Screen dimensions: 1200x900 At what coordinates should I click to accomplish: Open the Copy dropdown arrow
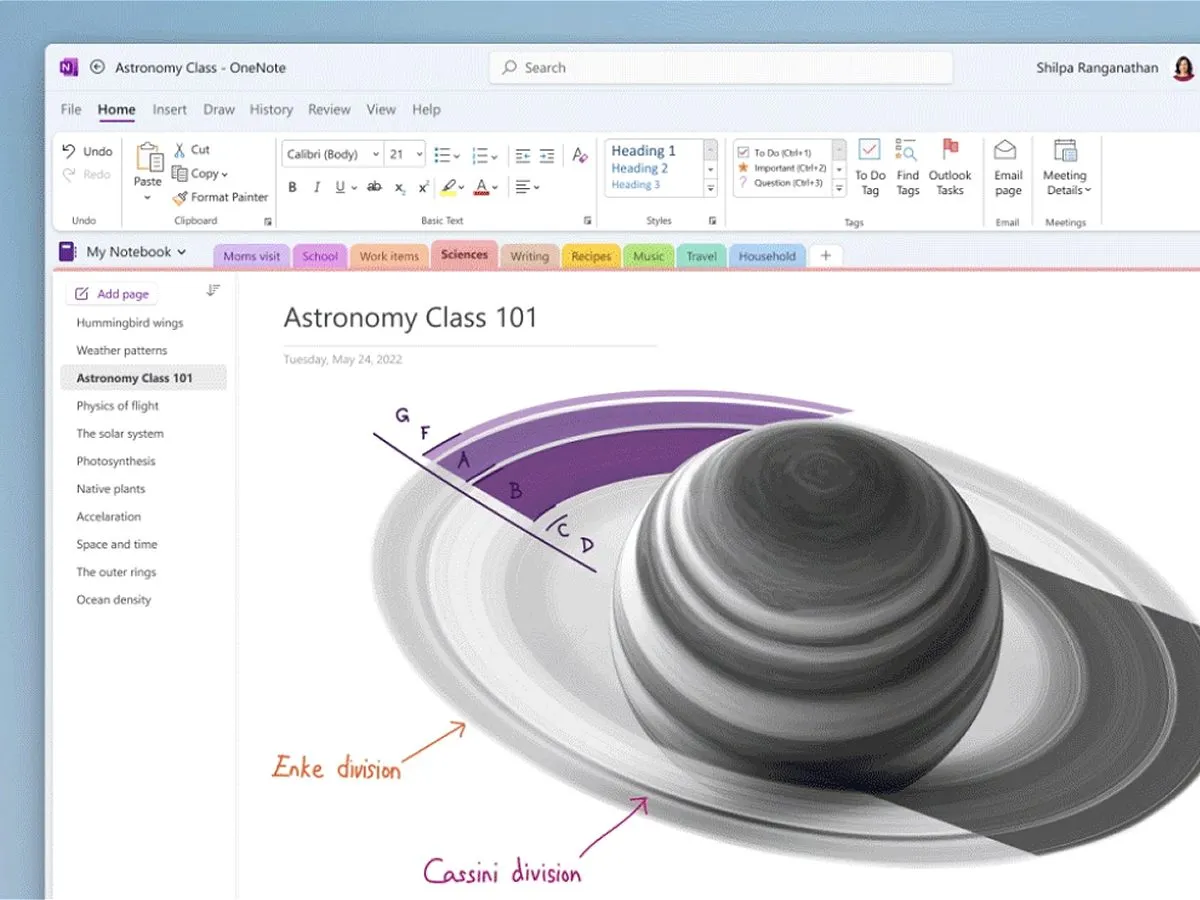[225, 175]
